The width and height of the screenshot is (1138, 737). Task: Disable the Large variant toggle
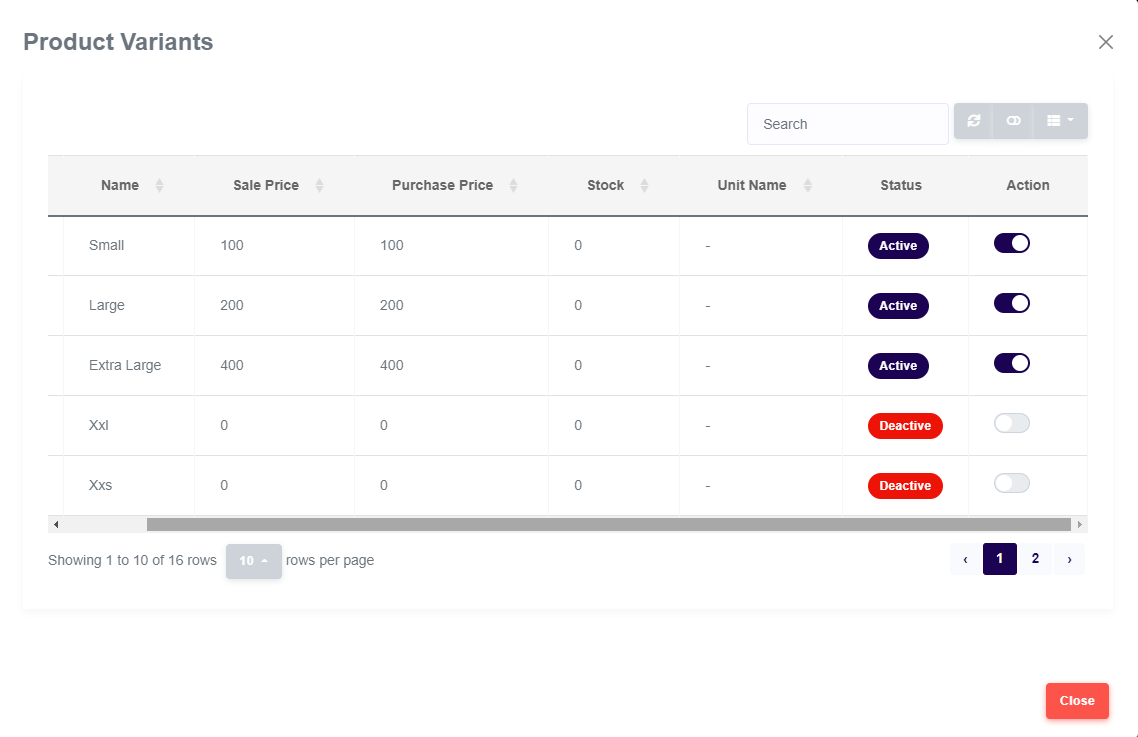coord(1011,303)
